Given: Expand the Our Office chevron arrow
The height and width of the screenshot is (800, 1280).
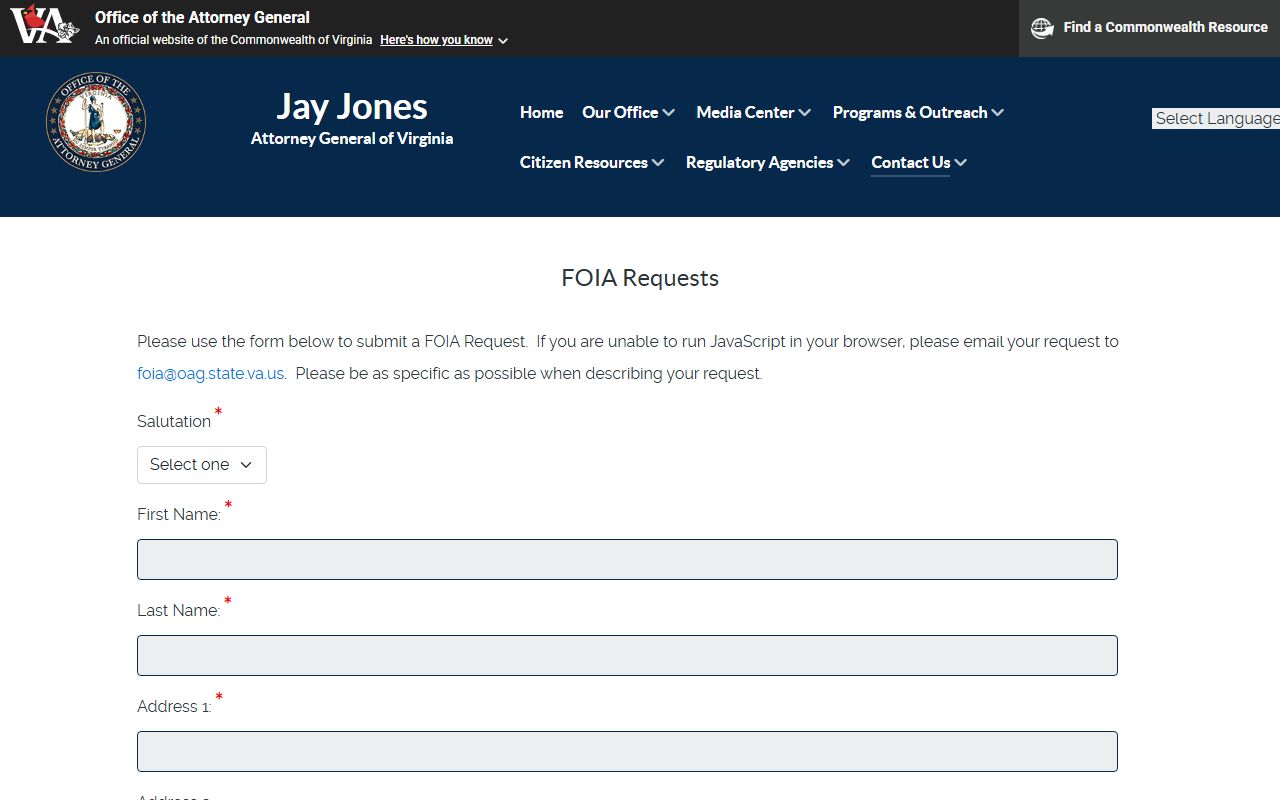Looking at the screenshot, I should tap(668, 113).
